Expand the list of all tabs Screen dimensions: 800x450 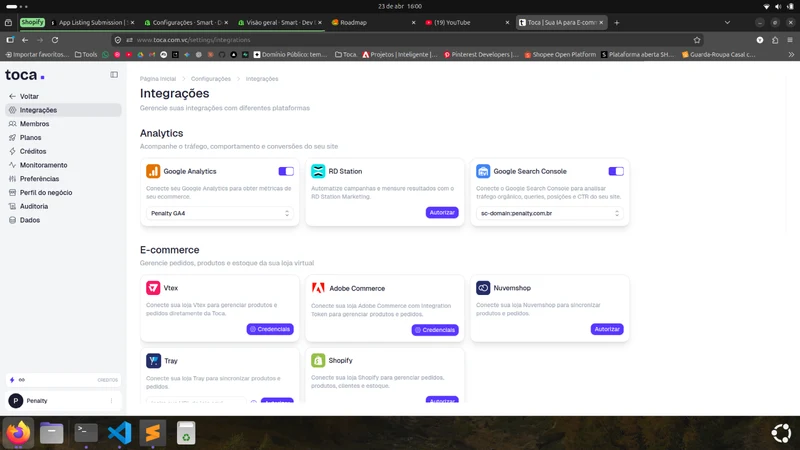point(727,22)
